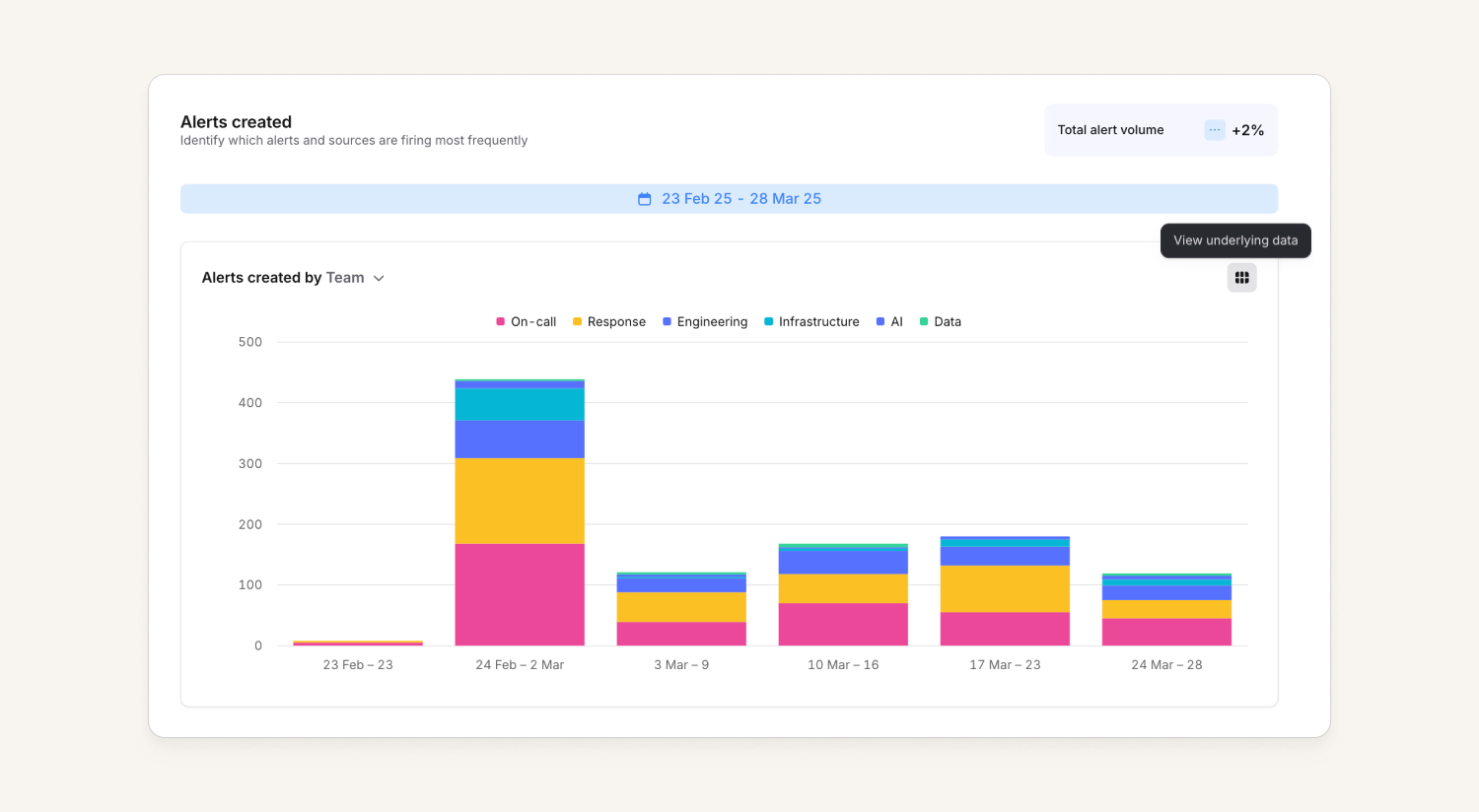1479x812 pixels.
Task: Click the Total alert volume card
Action: (1162, 130)
